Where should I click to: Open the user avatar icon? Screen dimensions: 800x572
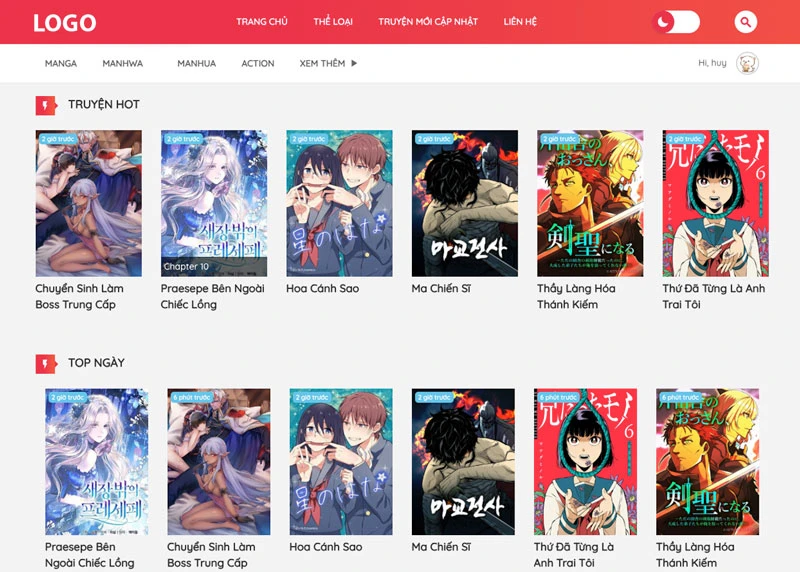(x=746, y=63)
